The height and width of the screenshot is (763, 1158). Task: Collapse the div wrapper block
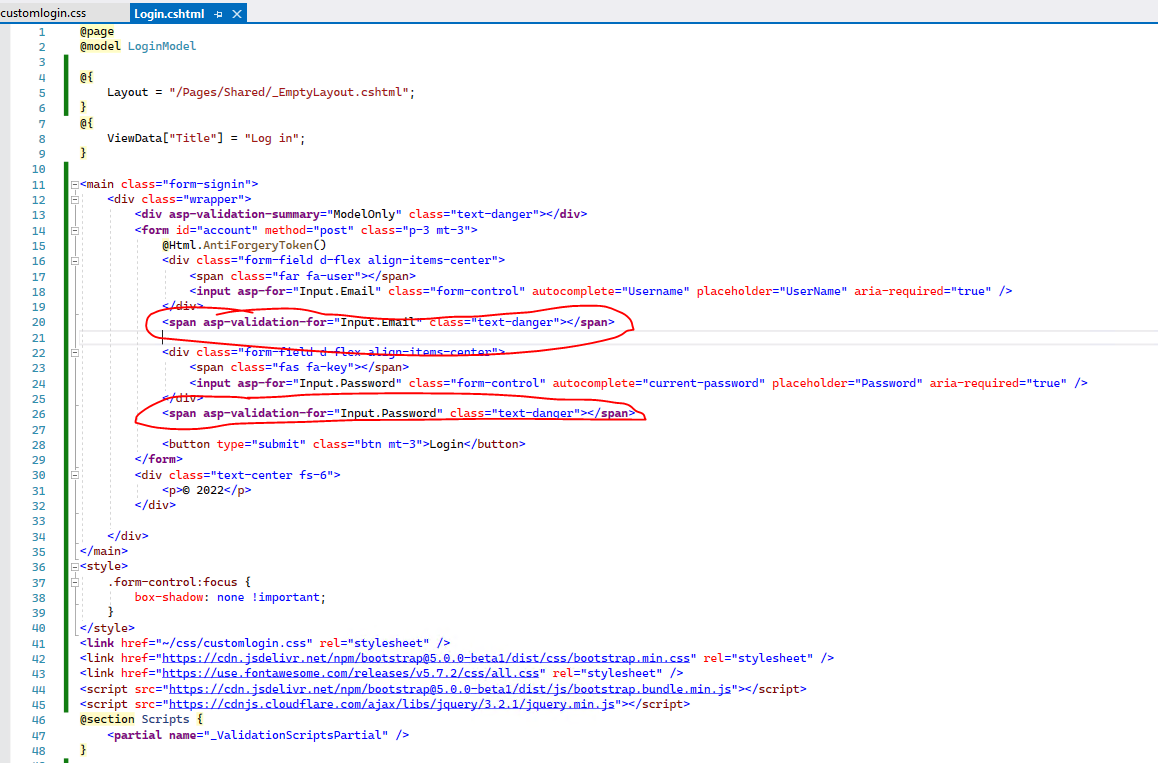75,199
